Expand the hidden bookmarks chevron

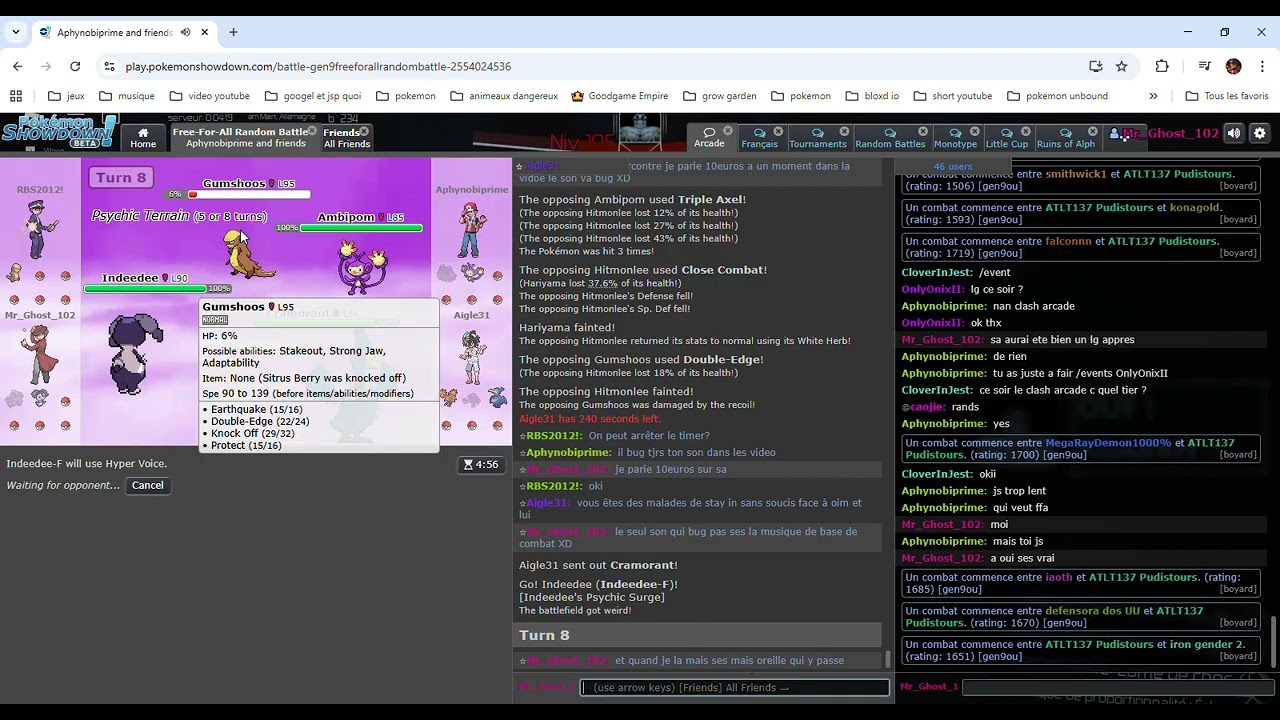(1153, 96)
